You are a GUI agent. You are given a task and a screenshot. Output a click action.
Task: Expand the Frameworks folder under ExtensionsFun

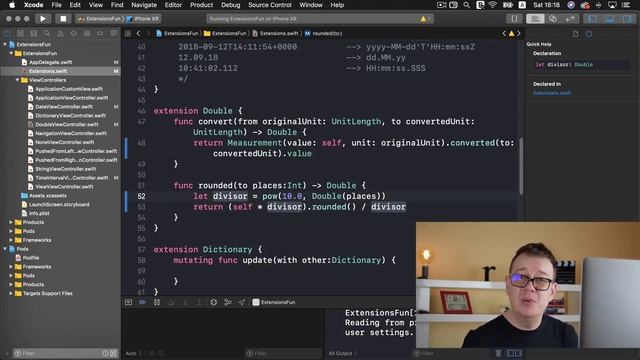point(11,240)
